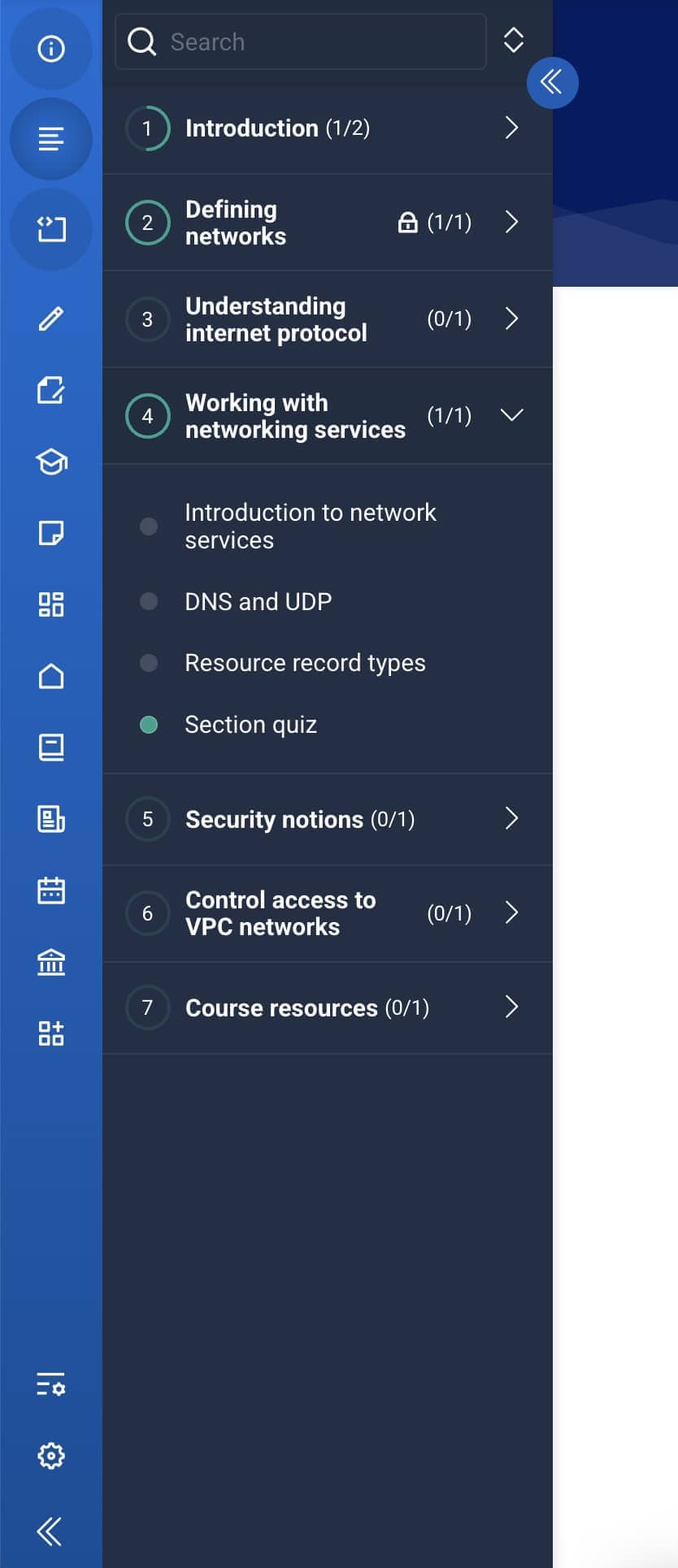Click the graduation cap icon
Image resolution: width=678 pixels, height=1568 pixels.
coord(51,461)
